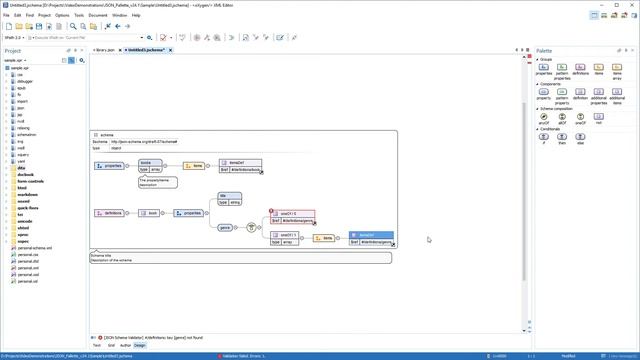
Task: Switch to Text editing mode tab
Action: click(x=97, y=346)
